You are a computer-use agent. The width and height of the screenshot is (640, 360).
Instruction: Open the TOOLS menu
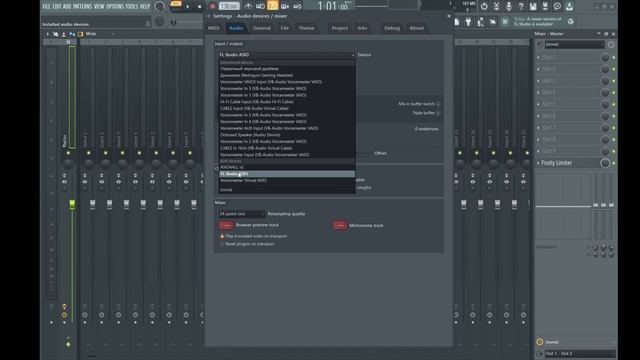(x=131, y=6)
